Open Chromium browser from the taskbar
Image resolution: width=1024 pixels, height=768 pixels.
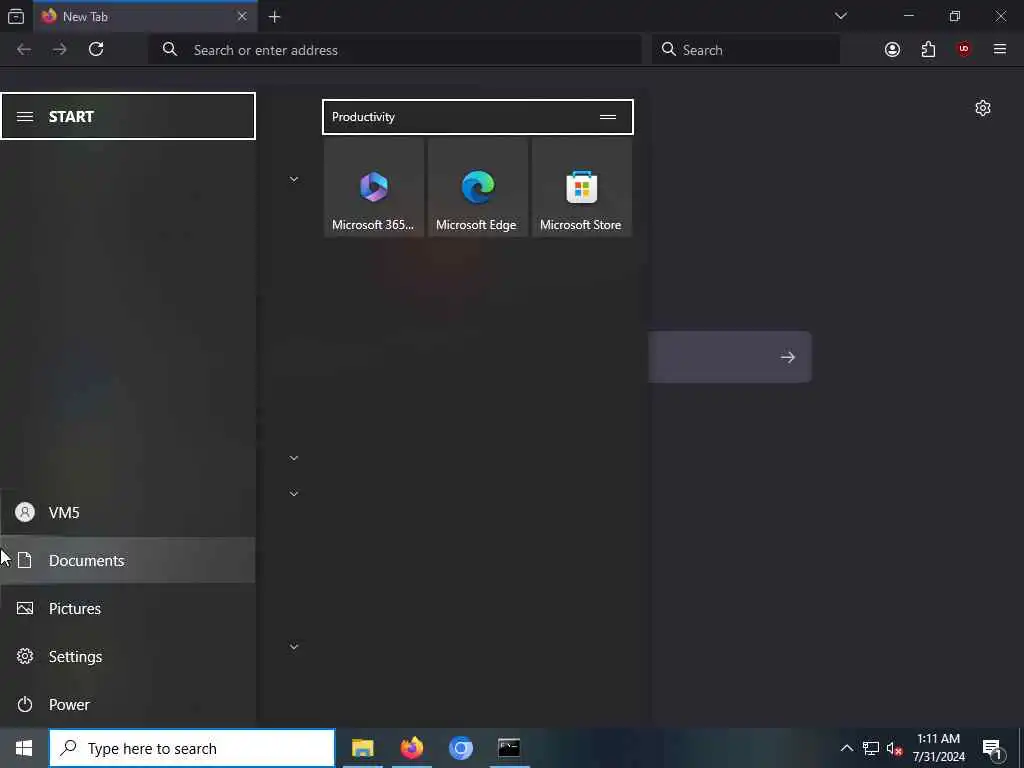click(x=461, y=748)
